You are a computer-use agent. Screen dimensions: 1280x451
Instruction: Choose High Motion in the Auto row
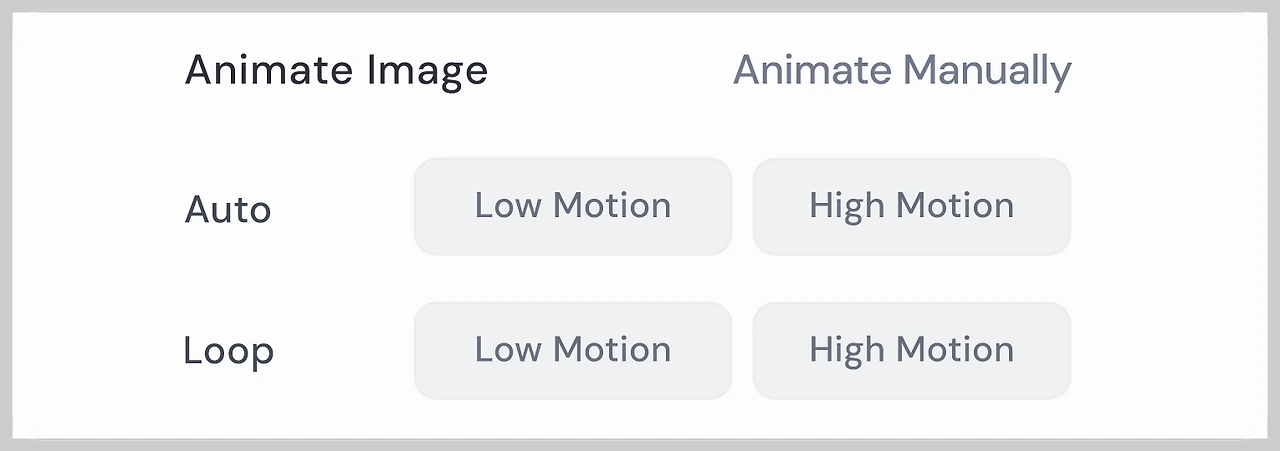(x=911, y=206)
